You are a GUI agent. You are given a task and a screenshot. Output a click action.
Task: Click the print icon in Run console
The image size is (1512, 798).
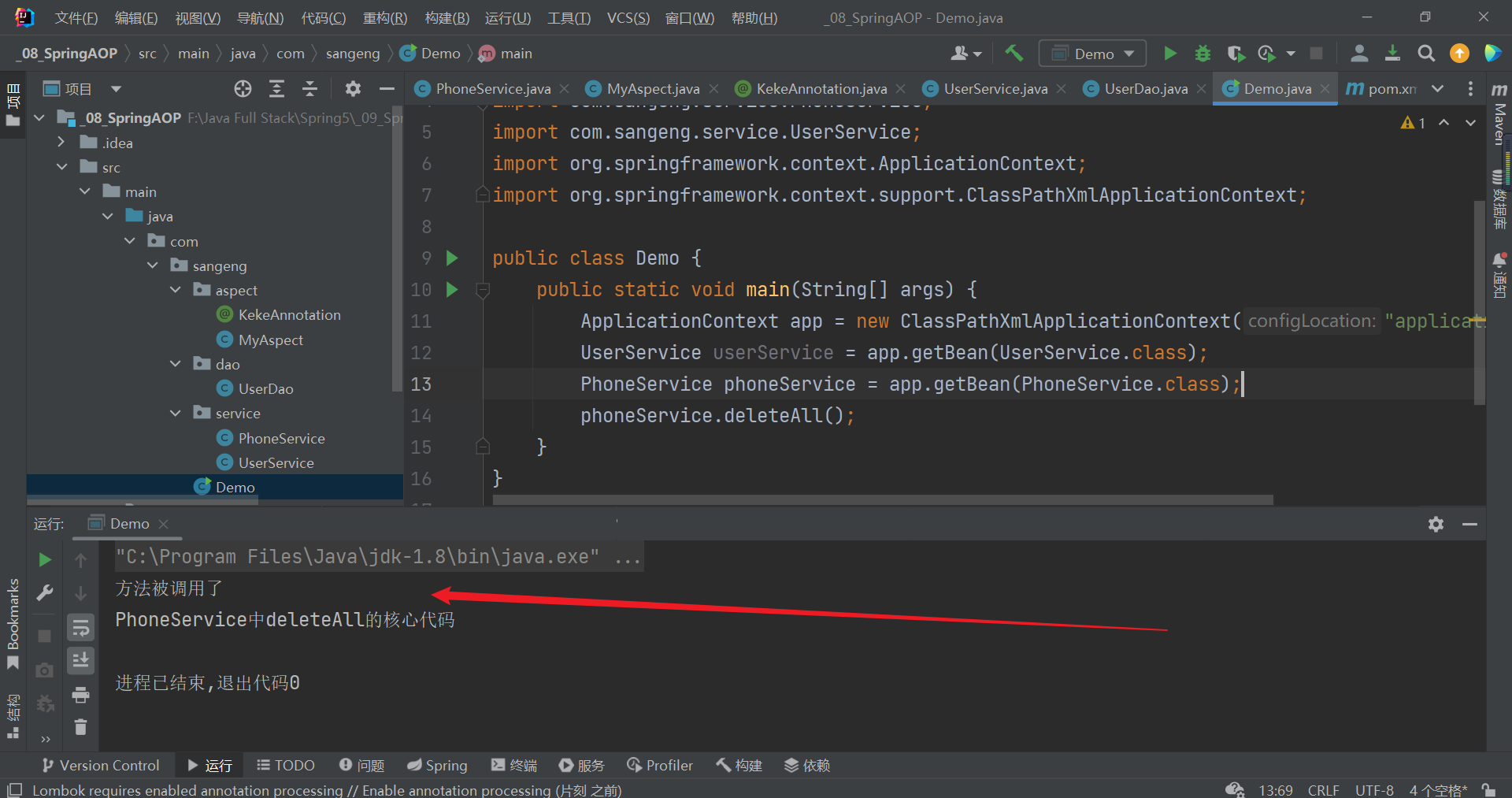pyautogui.click(x=80, y=695)
